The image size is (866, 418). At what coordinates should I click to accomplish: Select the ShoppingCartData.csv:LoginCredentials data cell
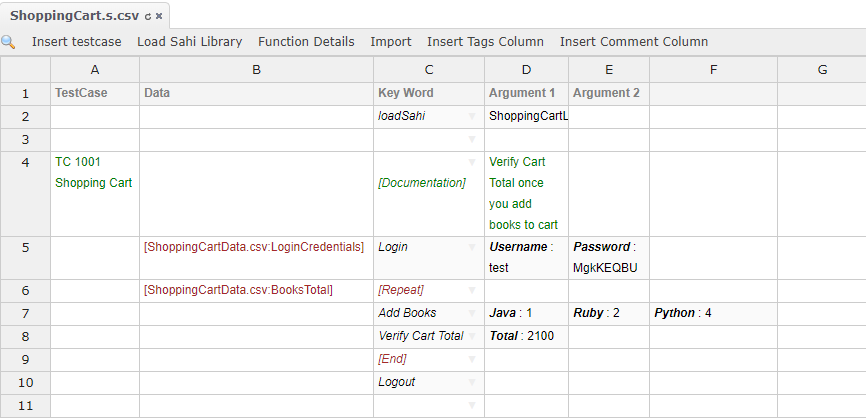(x=254, y=246)
